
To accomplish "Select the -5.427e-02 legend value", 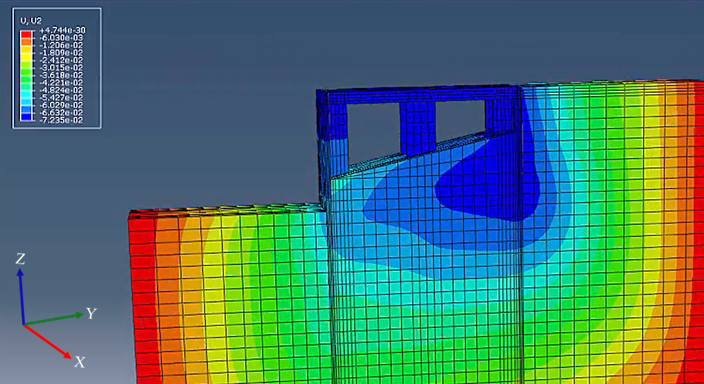I will (x=62, y=98).
